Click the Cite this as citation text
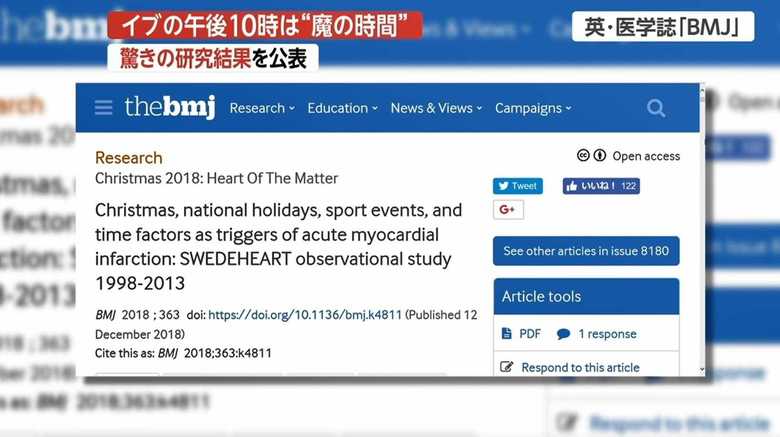780x437 pixels. click(x=183, y=353)
